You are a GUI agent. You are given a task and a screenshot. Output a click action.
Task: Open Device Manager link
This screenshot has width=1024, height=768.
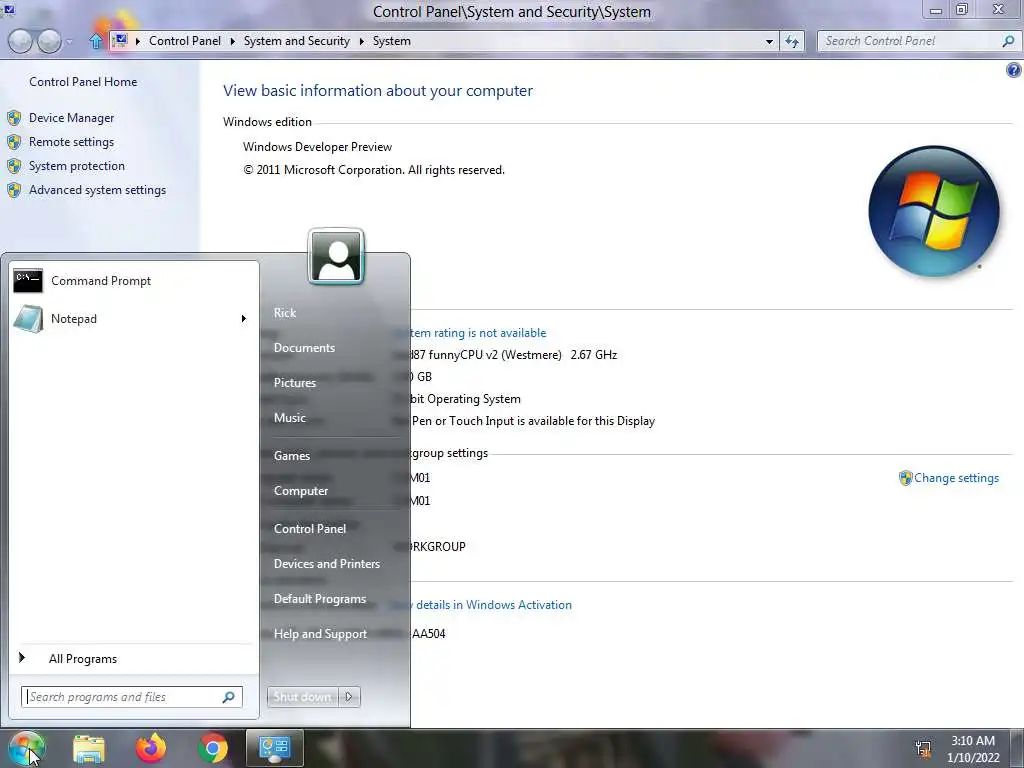(x=71, y=118)
